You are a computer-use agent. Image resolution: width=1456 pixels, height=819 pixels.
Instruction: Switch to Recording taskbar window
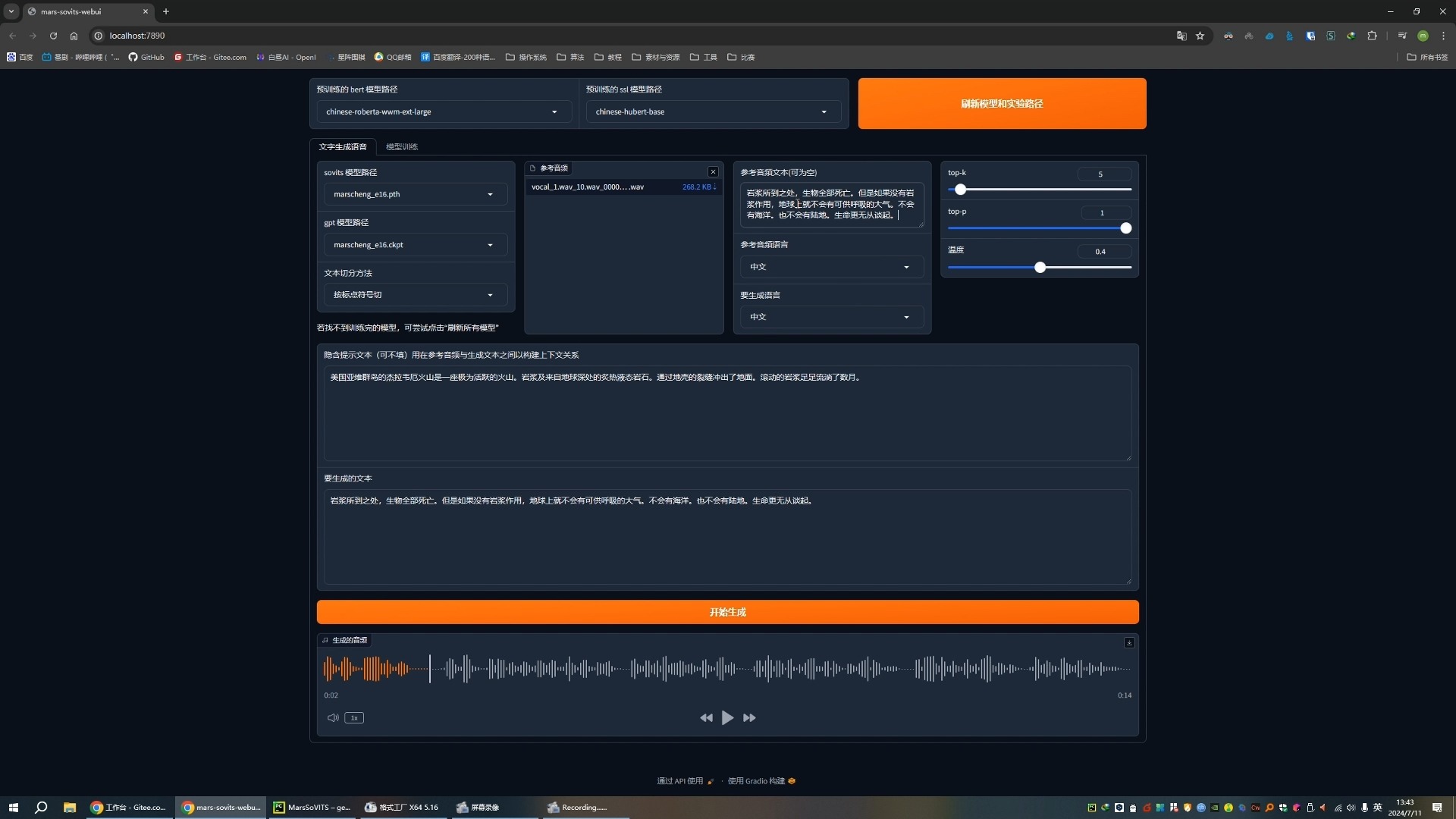pyautogui.click(x=584, y=807)
